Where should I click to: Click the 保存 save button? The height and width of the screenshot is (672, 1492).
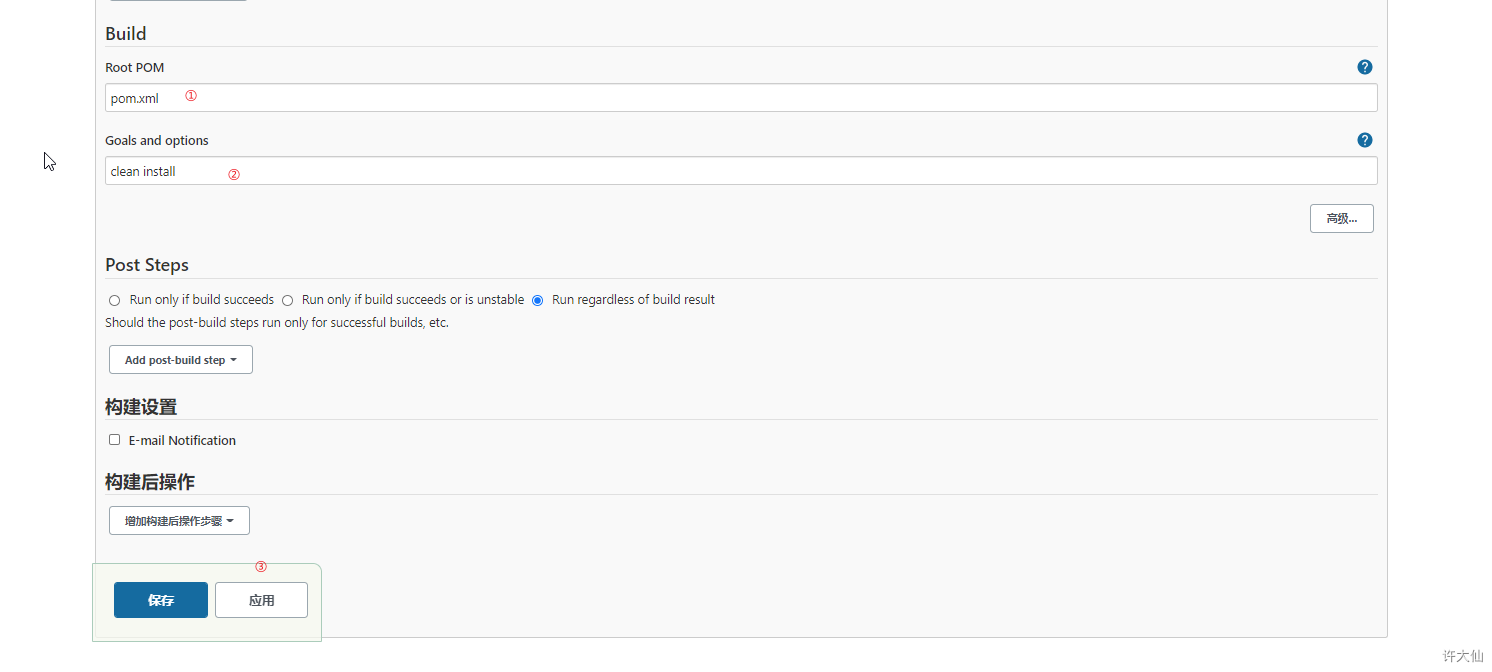[x=161, y=600]
